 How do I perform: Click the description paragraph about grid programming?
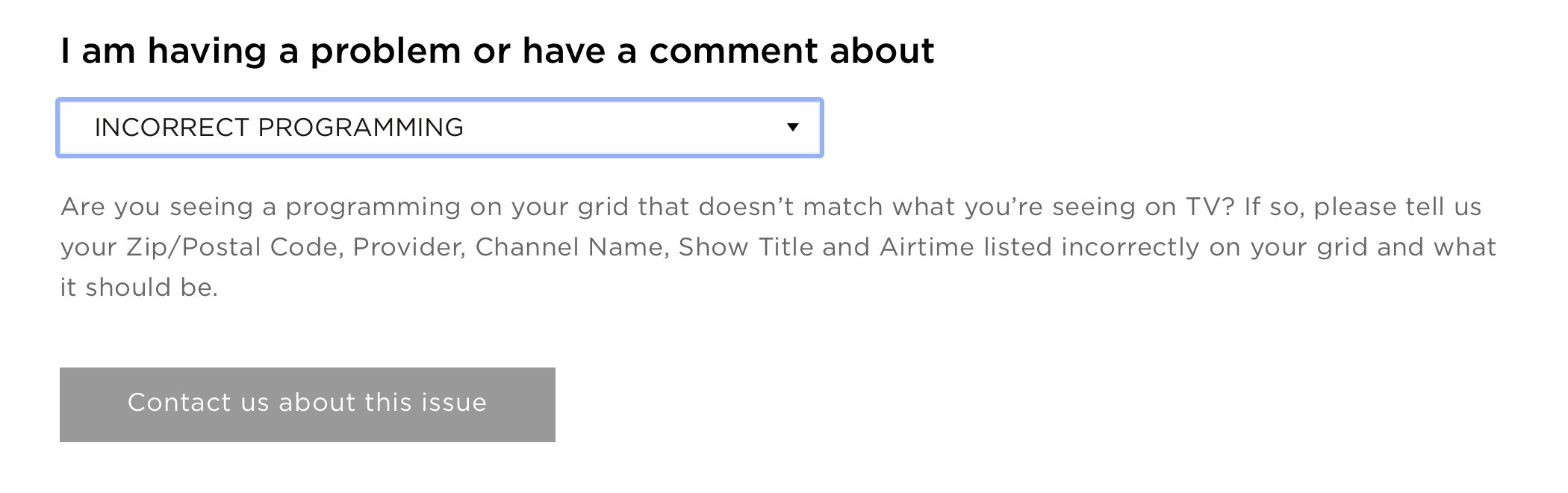777,246
